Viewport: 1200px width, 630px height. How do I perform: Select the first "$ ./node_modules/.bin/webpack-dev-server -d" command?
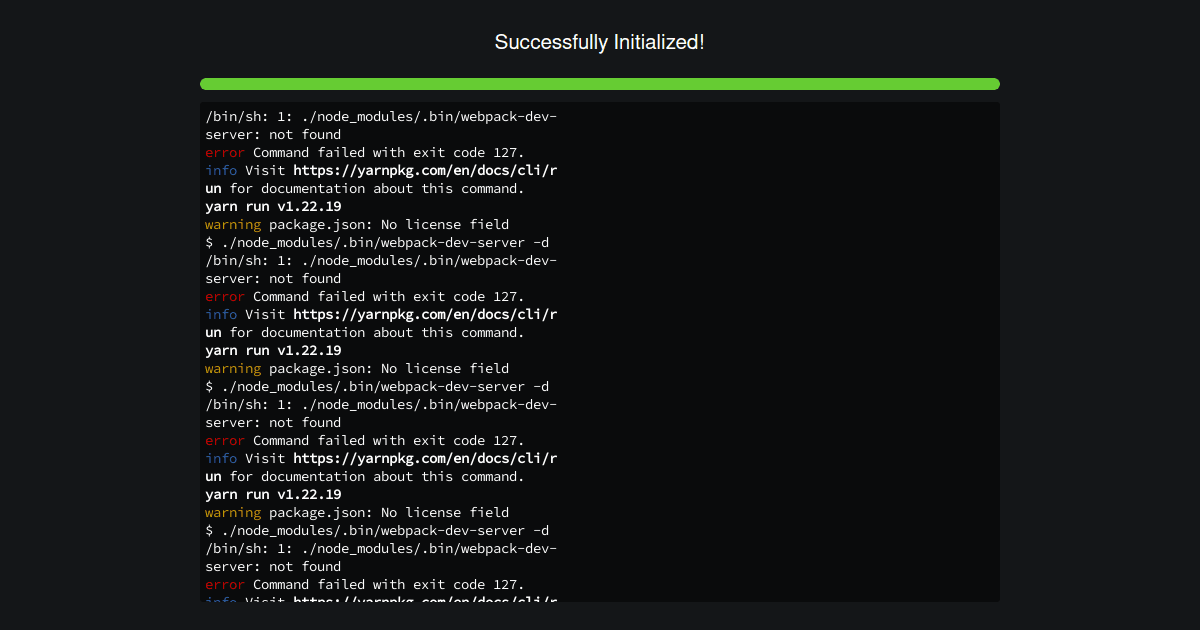pos(377,242)
